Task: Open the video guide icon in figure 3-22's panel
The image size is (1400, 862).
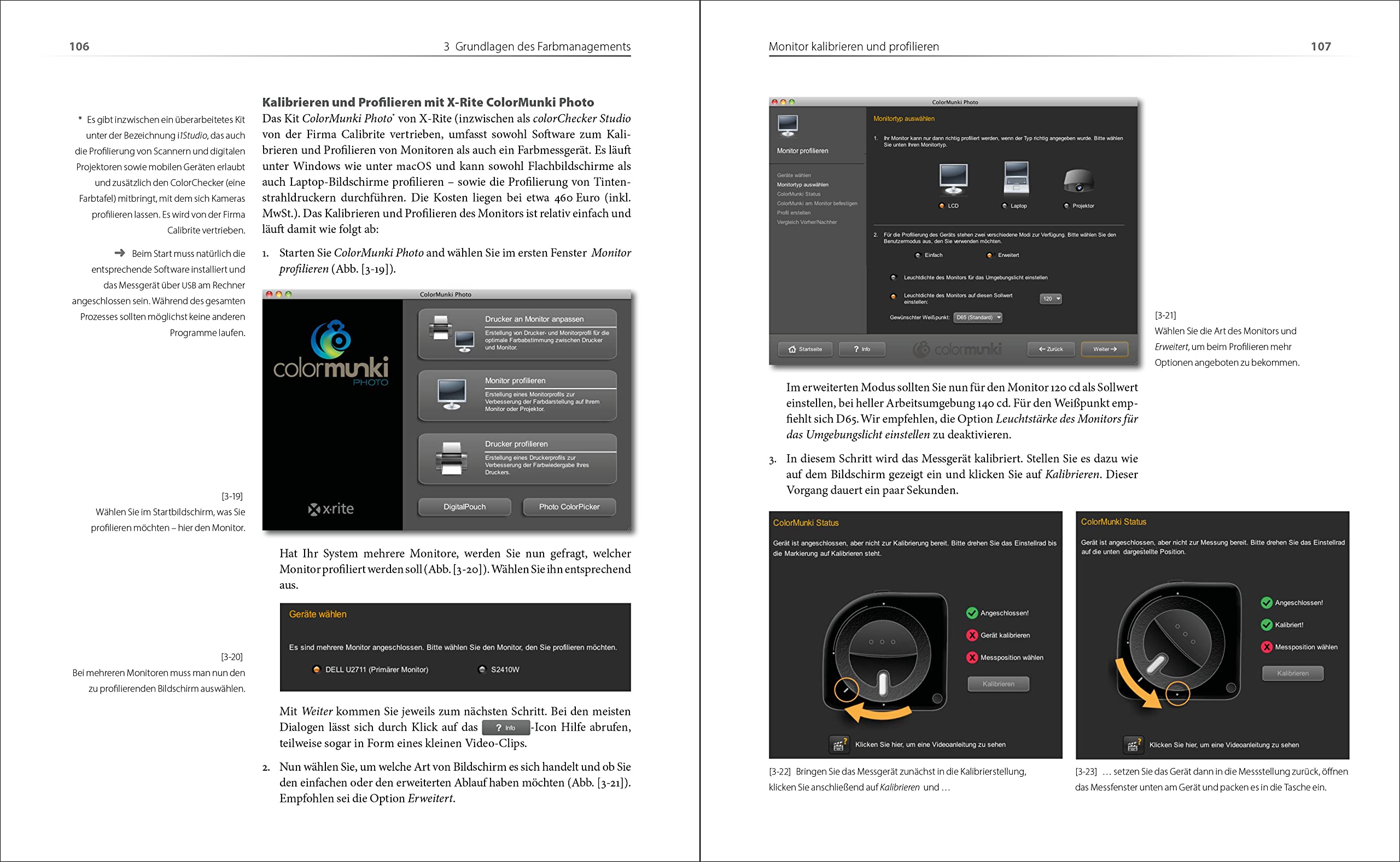Action: tap(838, 744)
